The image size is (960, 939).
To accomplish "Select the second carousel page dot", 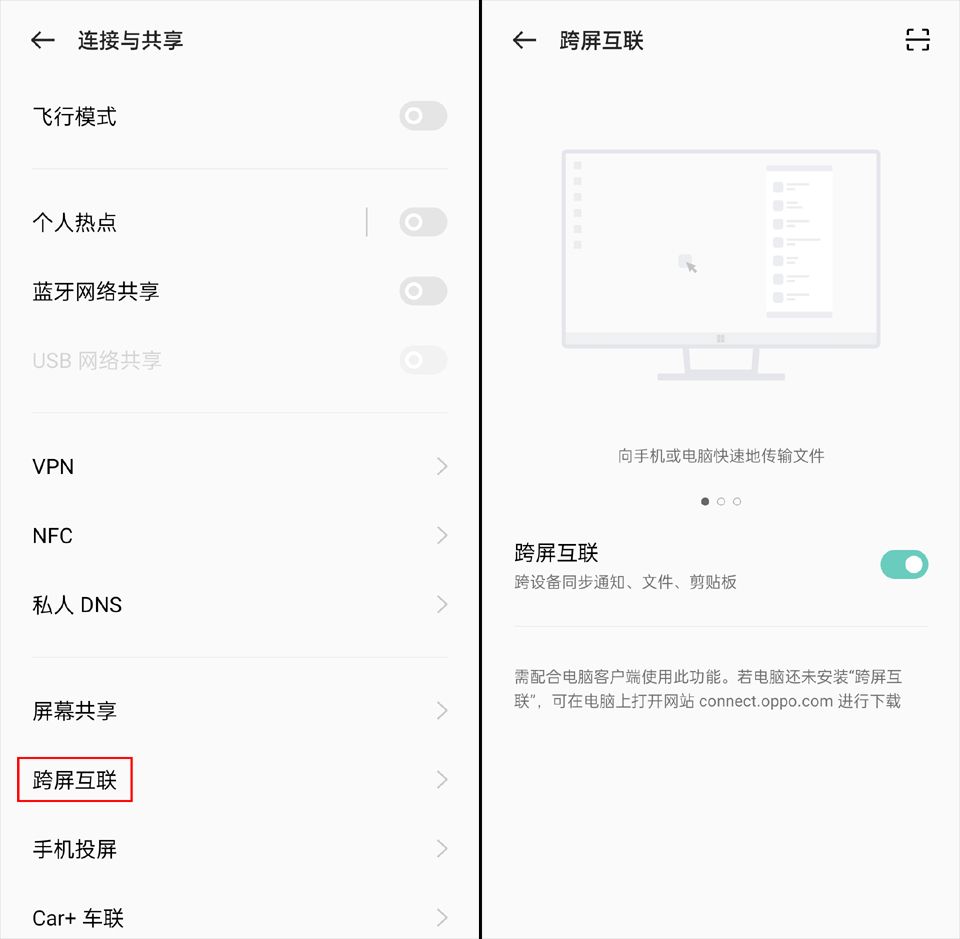I will [x=721, y=501].
